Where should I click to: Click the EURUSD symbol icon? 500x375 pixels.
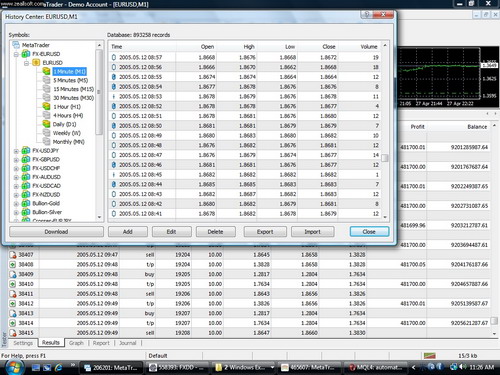36,63
